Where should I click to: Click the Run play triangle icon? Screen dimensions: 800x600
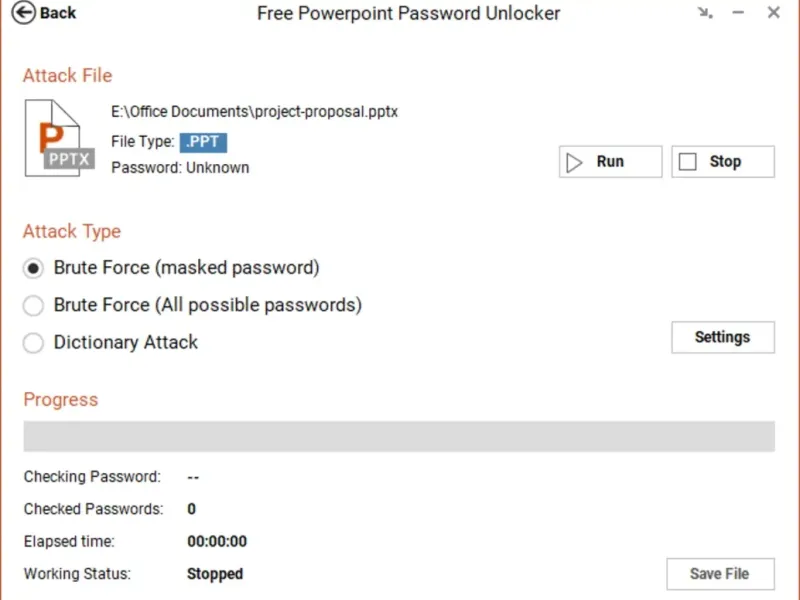tap(574, 162)
